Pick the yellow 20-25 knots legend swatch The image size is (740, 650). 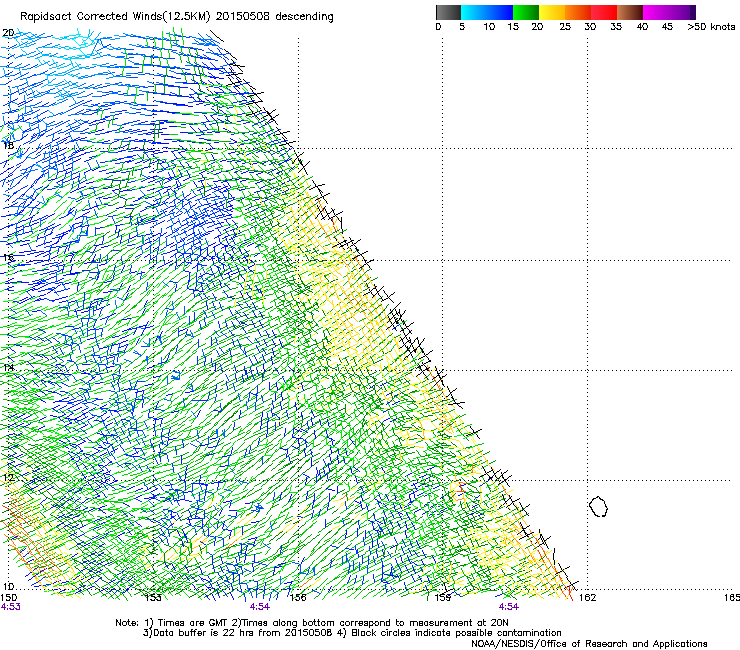coord(552,12)
